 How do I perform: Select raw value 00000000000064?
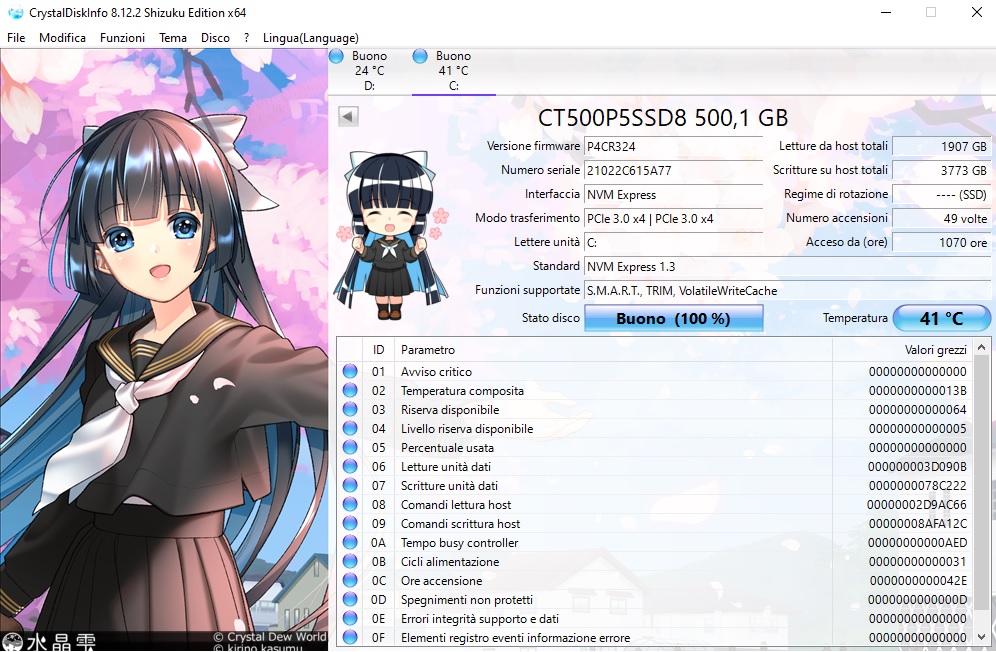tap(918, 410)
